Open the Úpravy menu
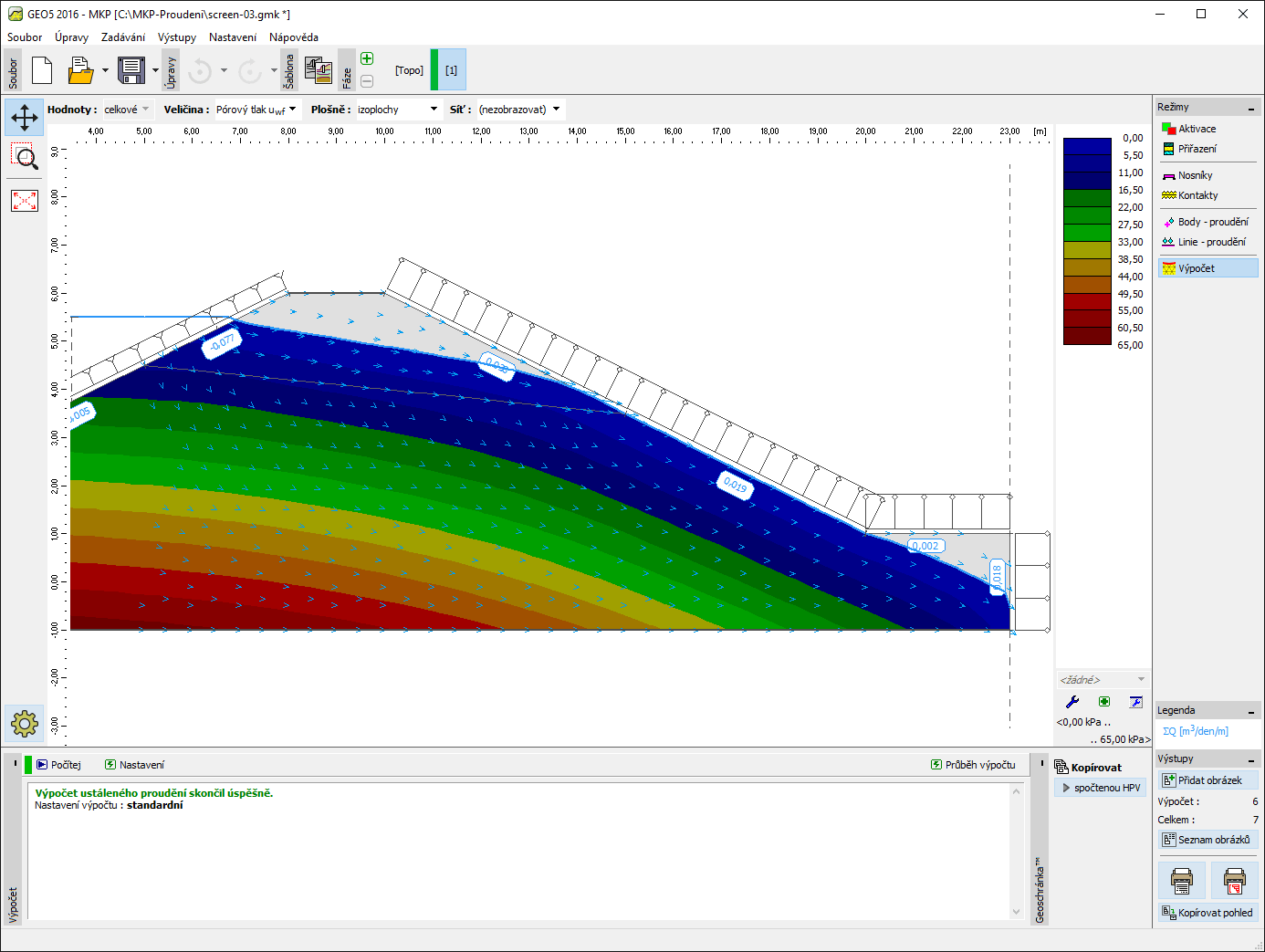The image size is (1265, 952). (x=71, y=37)
